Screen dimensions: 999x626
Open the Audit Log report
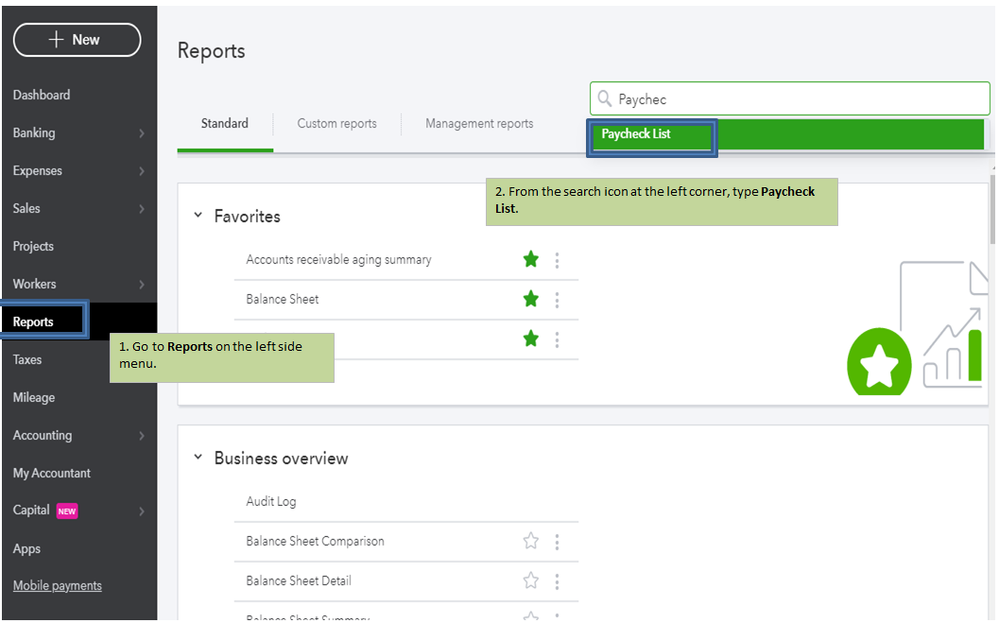pyautogui.click(x=271, y=502)
